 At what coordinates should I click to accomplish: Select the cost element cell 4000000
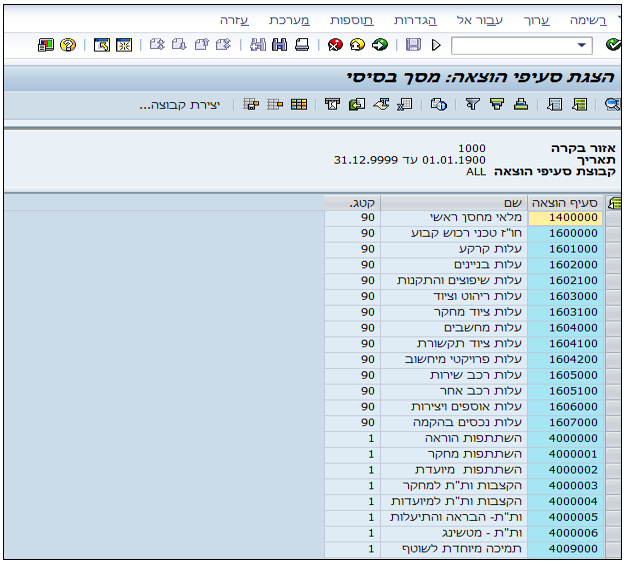[x=565, y=438]
